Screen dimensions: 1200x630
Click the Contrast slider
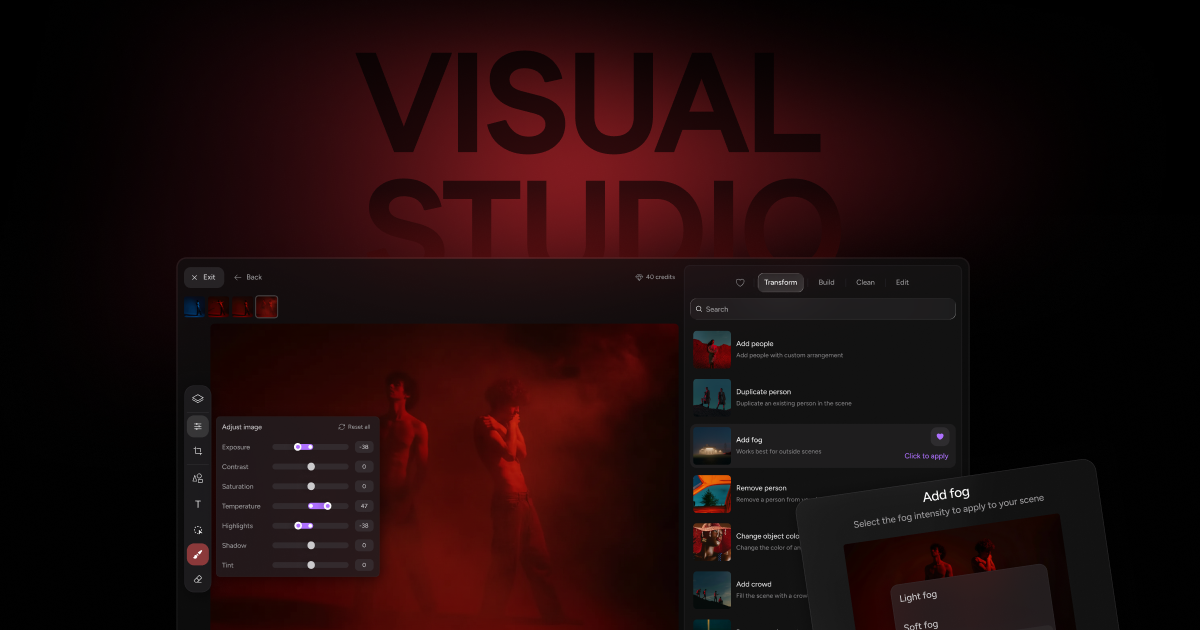[311, 467]
